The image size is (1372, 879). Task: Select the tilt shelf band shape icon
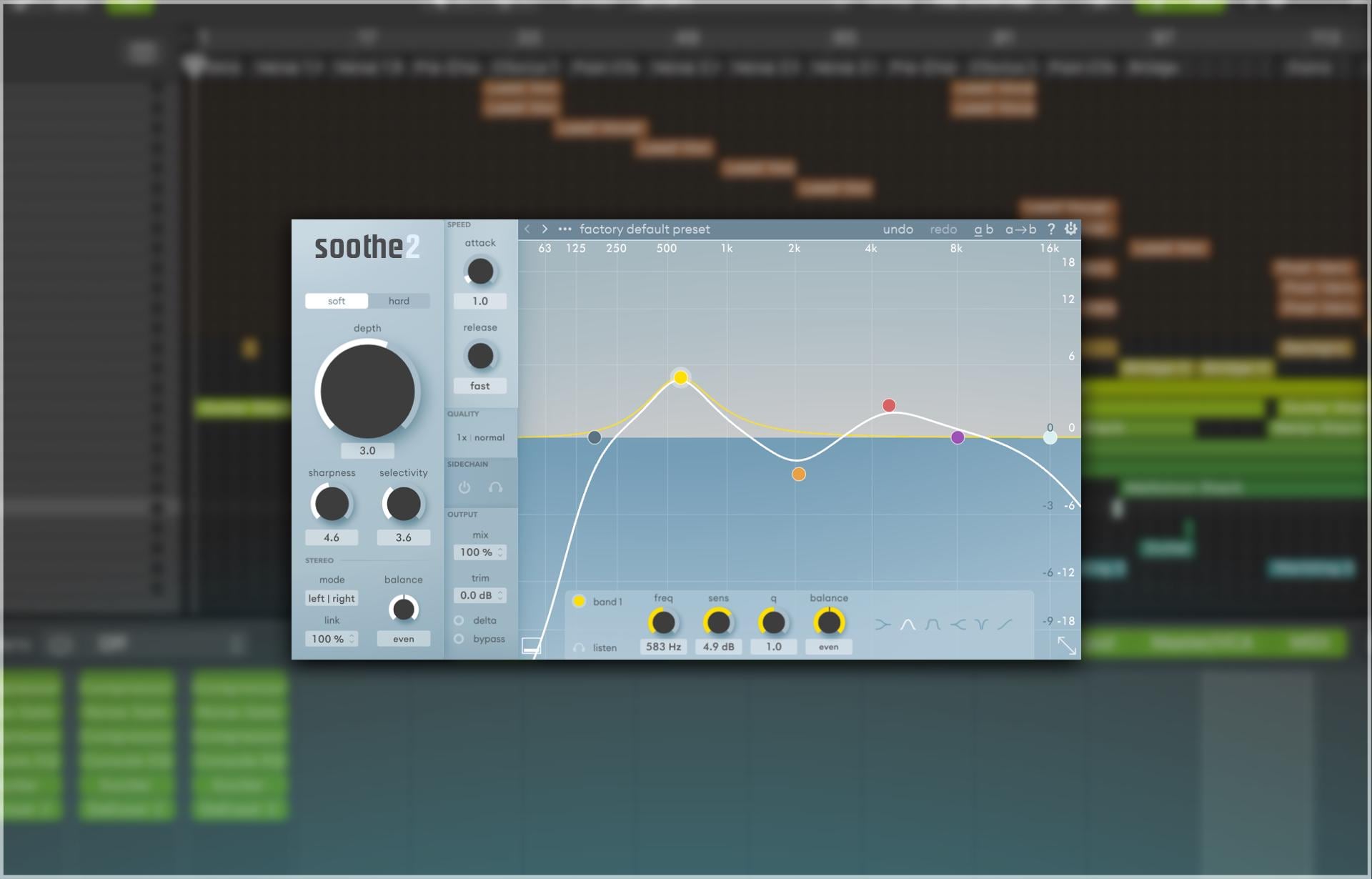coord(1005,625)
